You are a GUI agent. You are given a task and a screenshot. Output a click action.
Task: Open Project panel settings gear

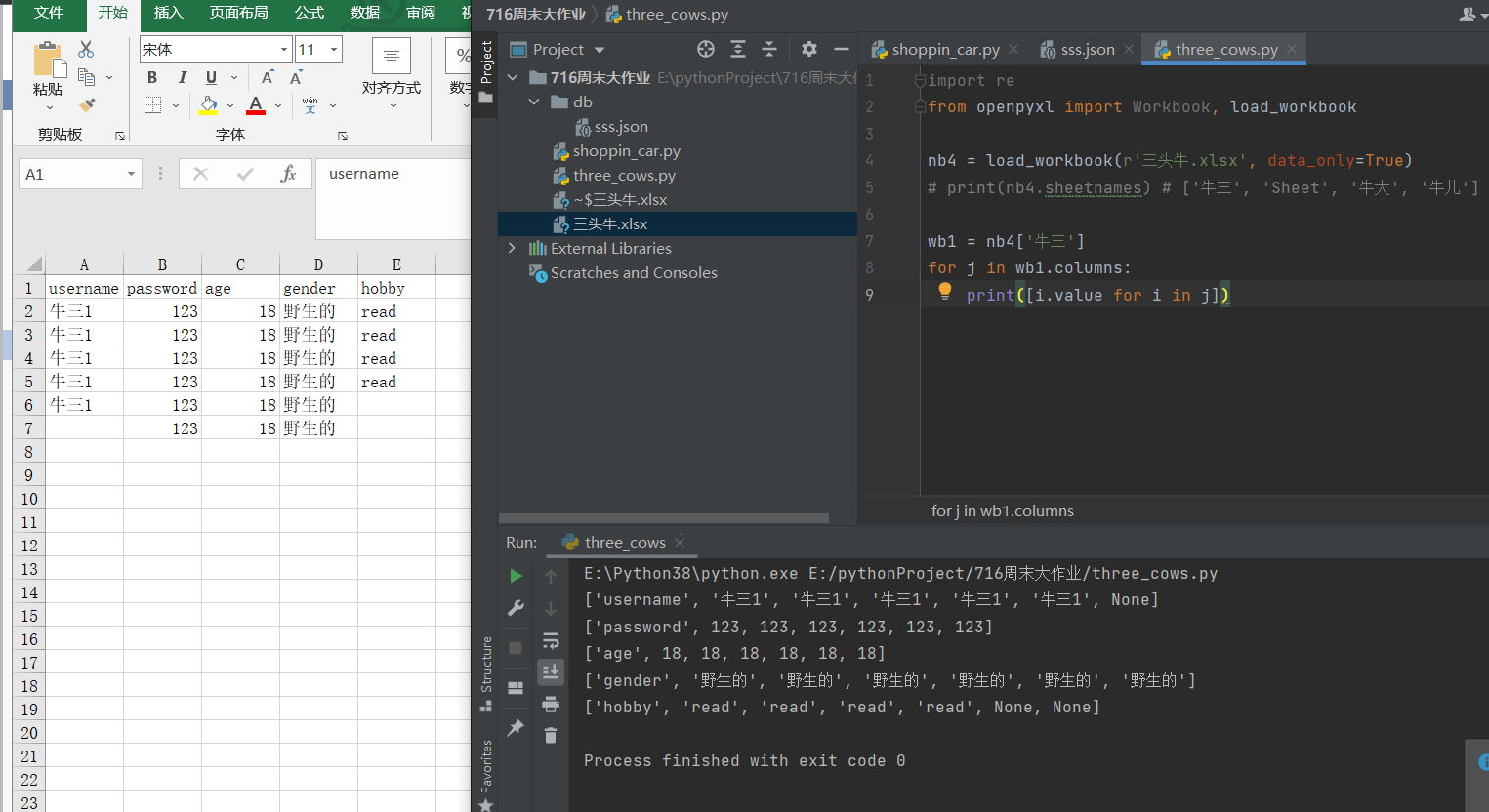(x=808, y=49)
